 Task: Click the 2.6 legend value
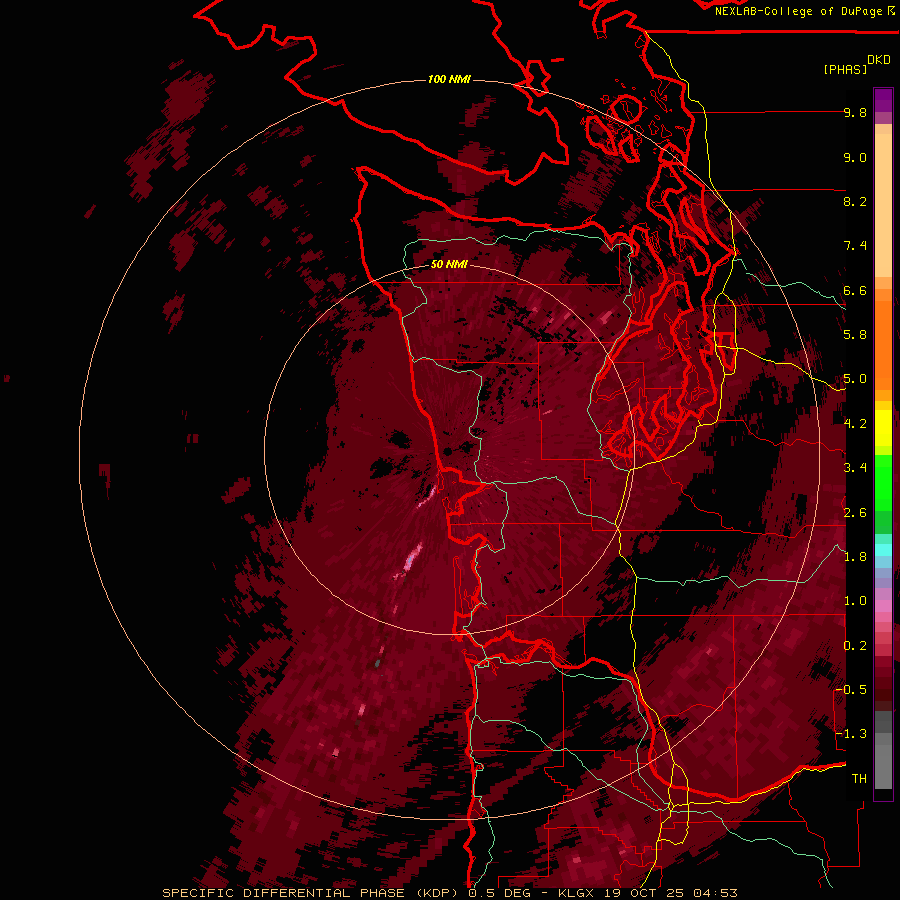point(855,513)
